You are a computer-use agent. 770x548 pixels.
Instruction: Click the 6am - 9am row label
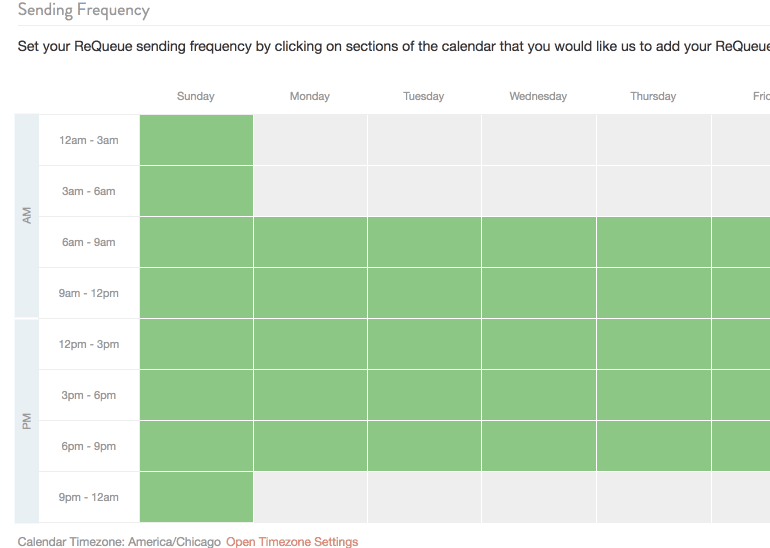[x=88, y=242]
